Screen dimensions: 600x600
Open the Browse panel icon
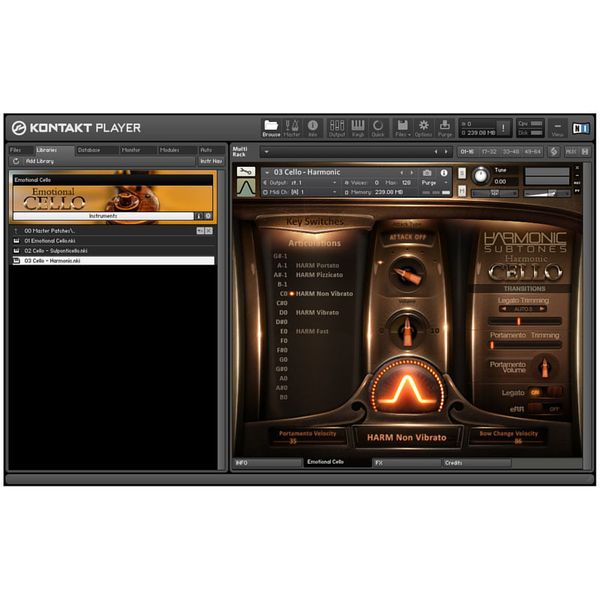[x=271, y=127]
